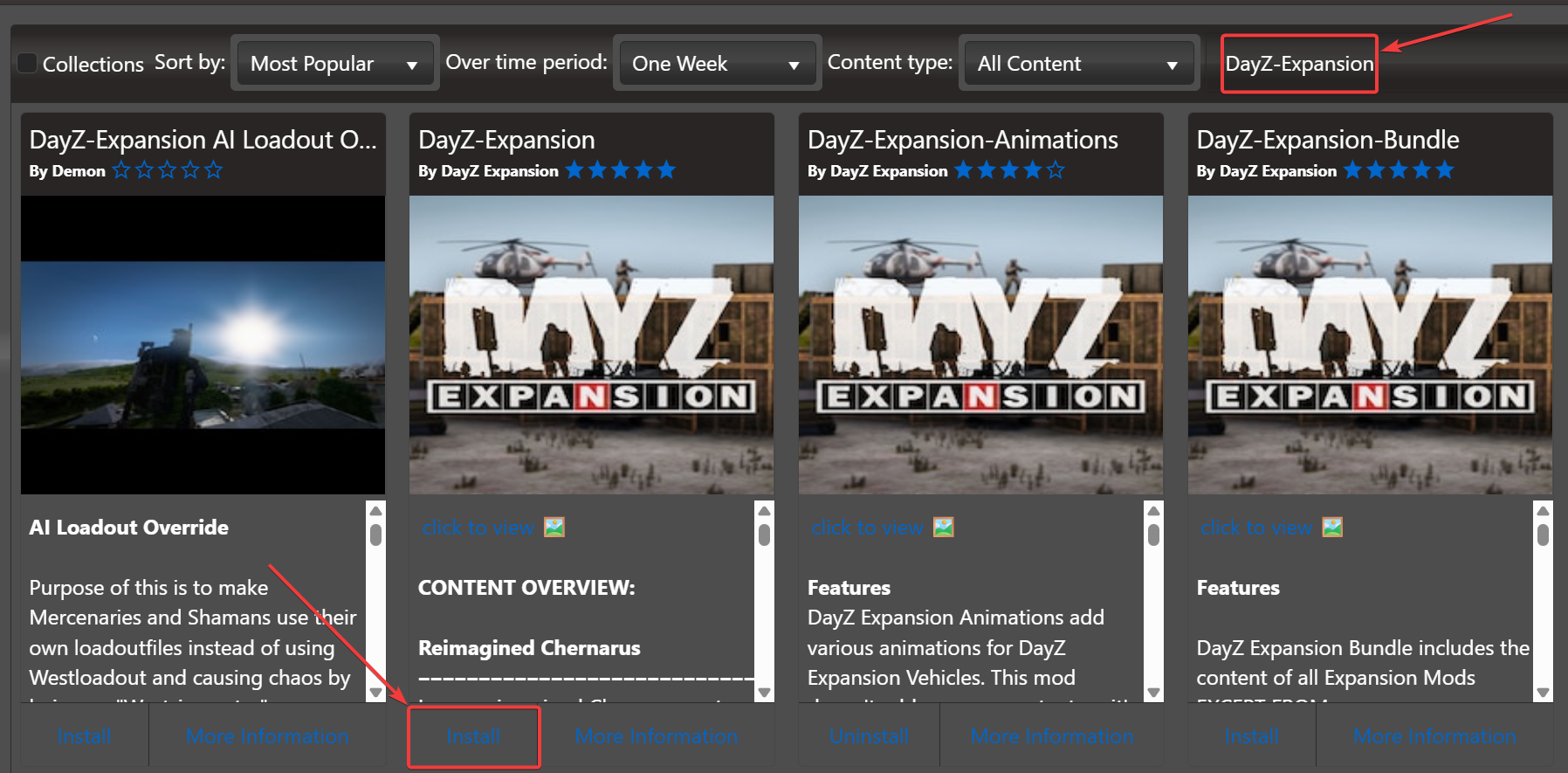Click the DayZ-Expansion card title
Viewport: 1568px width, 773px height.
click(x=506, y=140)
